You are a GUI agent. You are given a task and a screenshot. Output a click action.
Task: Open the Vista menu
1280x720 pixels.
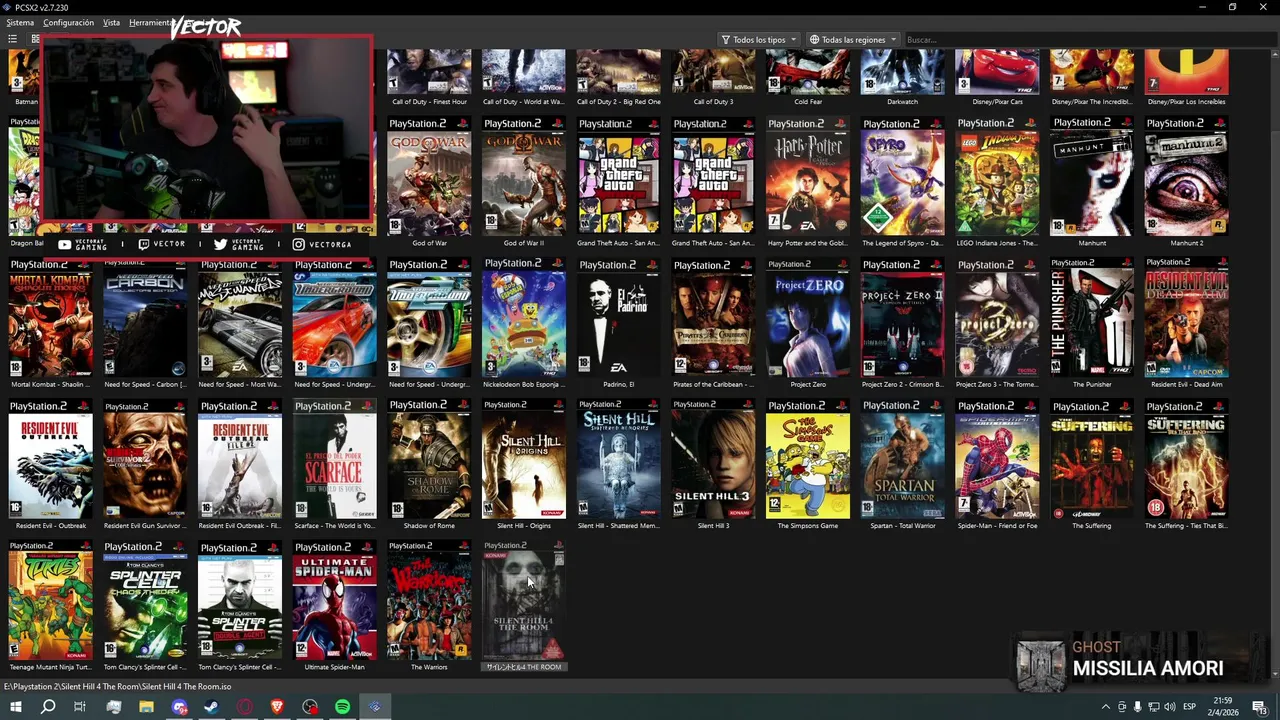click(111, 22)
